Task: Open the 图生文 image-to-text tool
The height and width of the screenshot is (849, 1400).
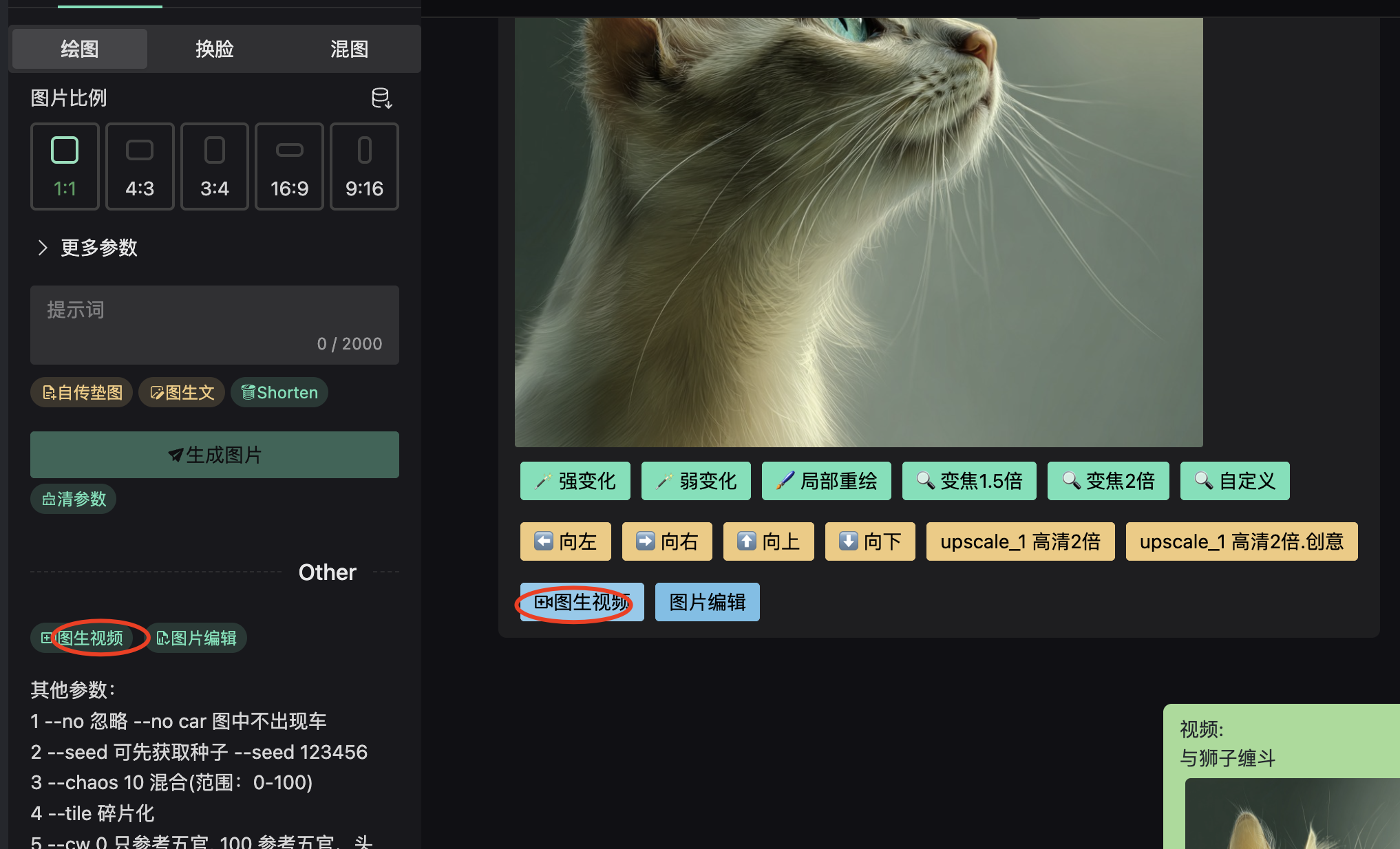Action: tap(182, 392)
